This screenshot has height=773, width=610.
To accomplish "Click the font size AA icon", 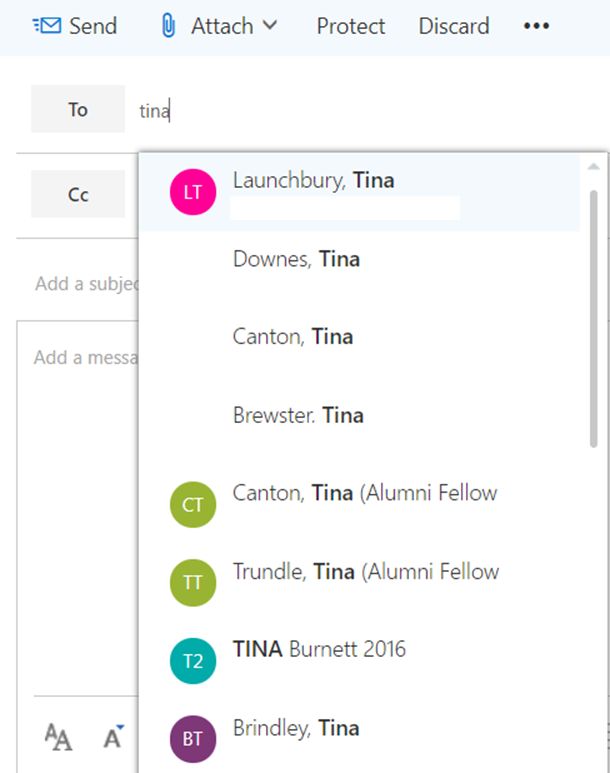I will point(59,738).
